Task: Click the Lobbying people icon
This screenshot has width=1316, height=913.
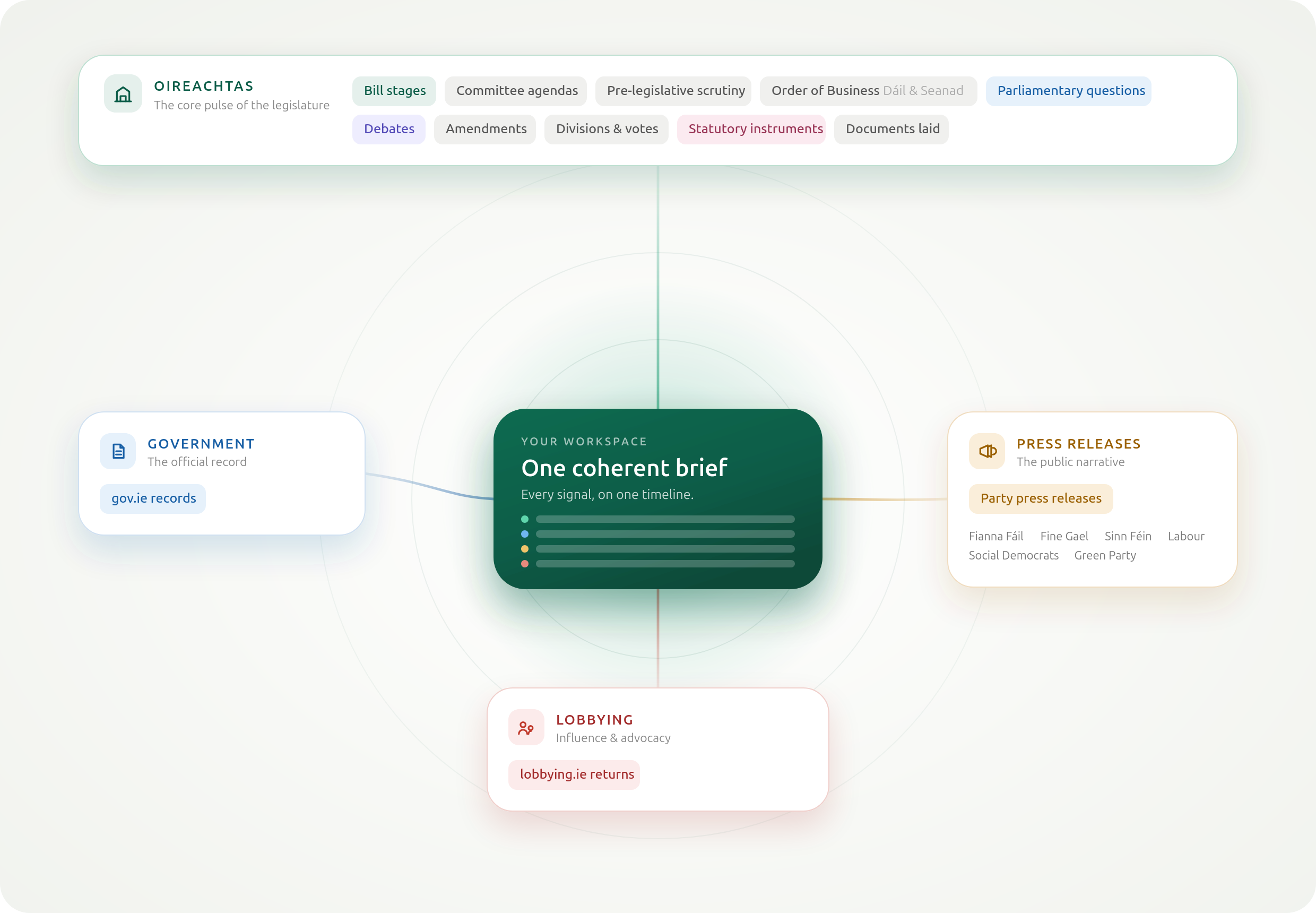Action: pyautogui.click(x=526, y=728)
